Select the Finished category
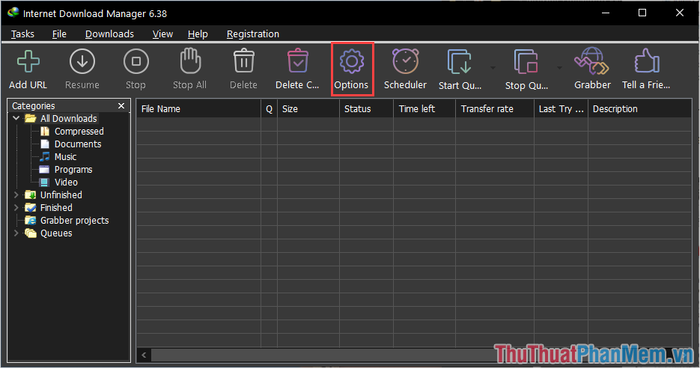Viewport: 700px width, 368px height. [x=56, y=208]
